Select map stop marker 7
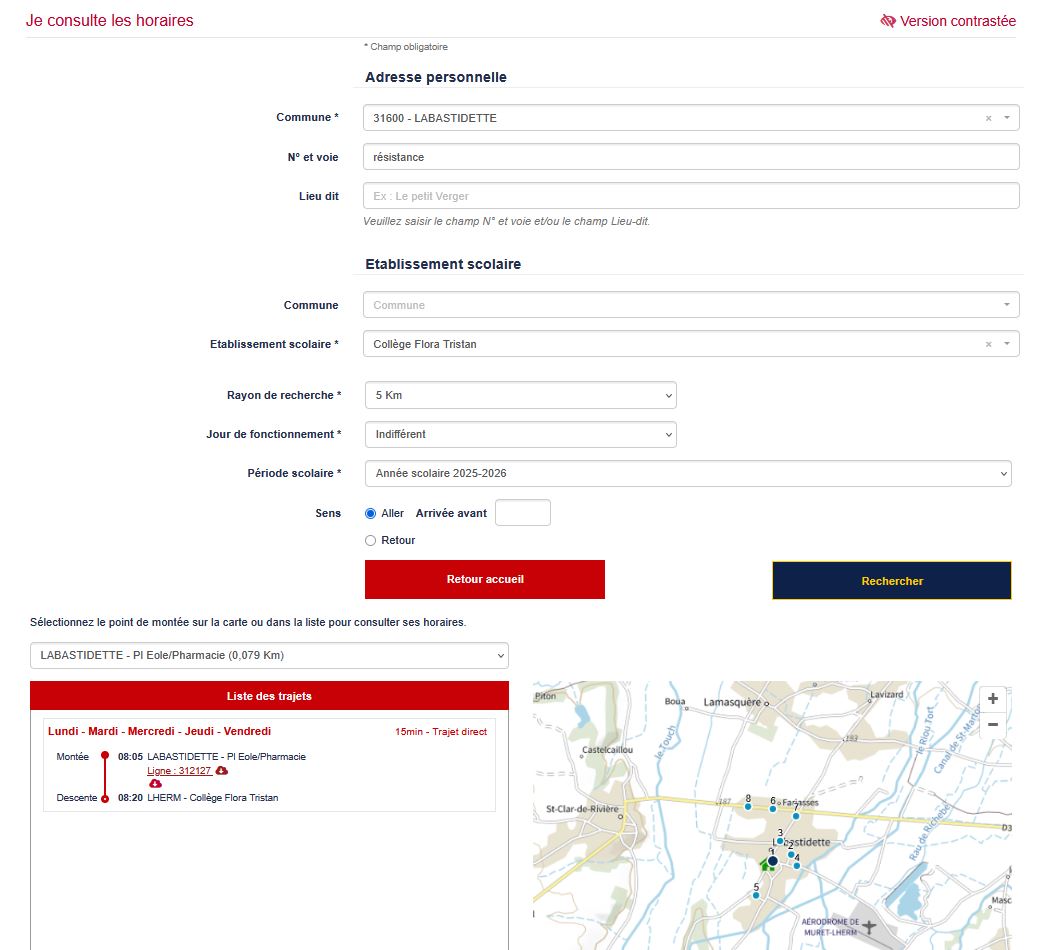The image size is (1048, 950). click(x=796, y=816)
